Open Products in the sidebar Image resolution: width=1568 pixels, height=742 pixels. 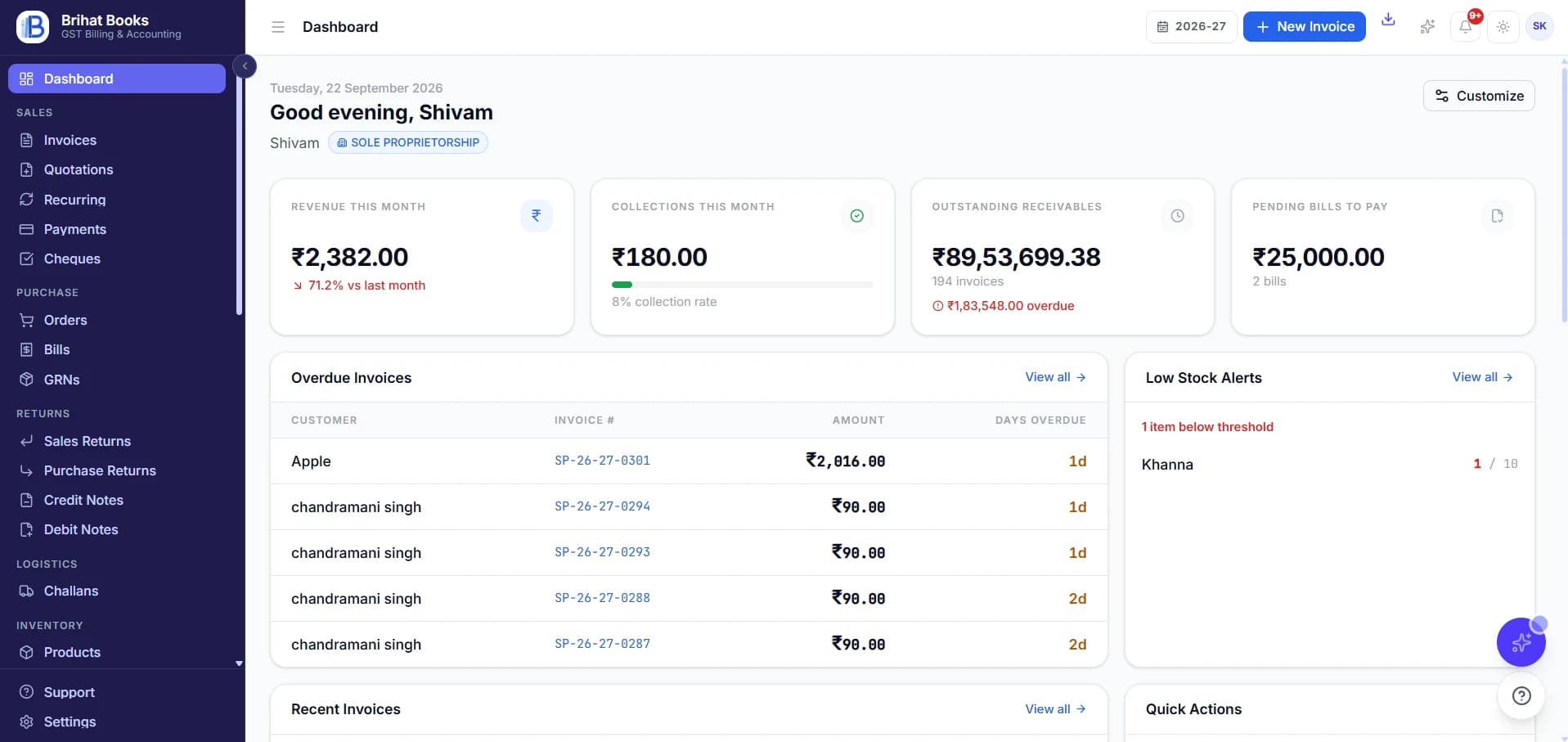pos(117,652)
